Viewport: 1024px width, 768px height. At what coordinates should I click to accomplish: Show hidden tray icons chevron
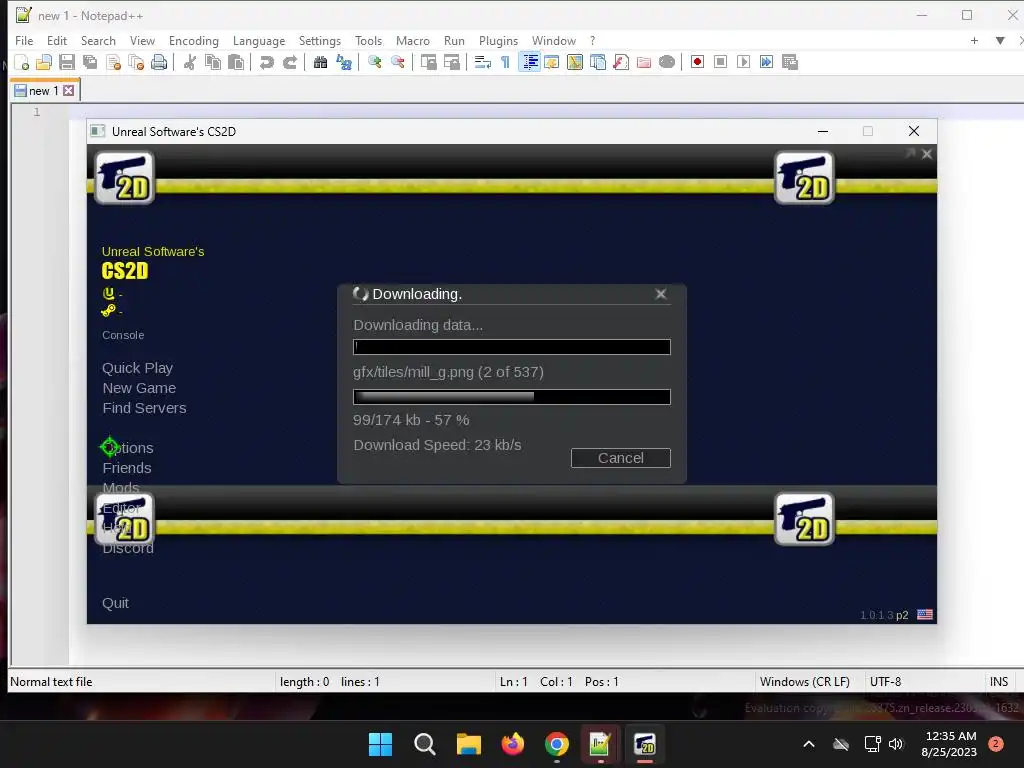click(808, 744)
